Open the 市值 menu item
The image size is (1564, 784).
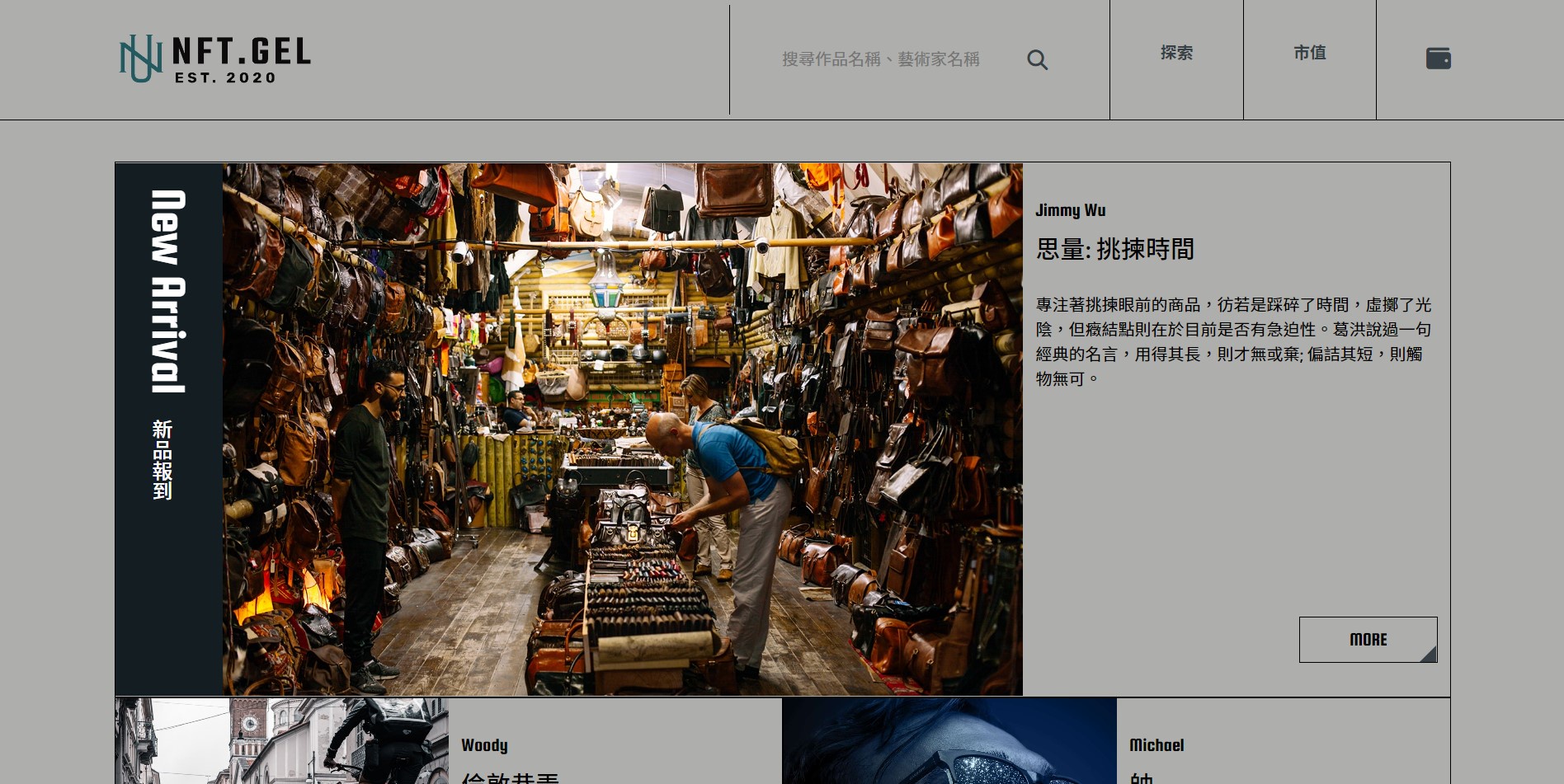click(x=1309, y=53)
